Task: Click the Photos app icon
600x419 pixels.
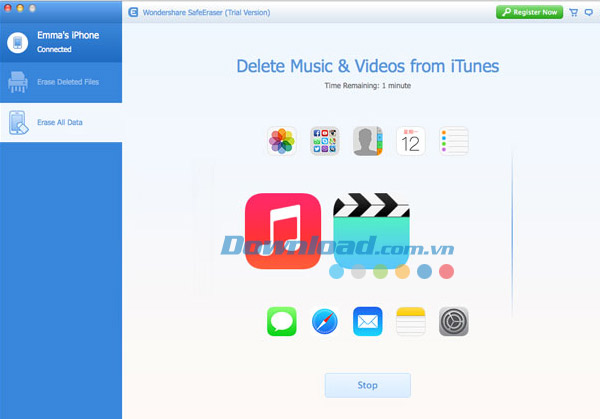Action: [282, 141]
